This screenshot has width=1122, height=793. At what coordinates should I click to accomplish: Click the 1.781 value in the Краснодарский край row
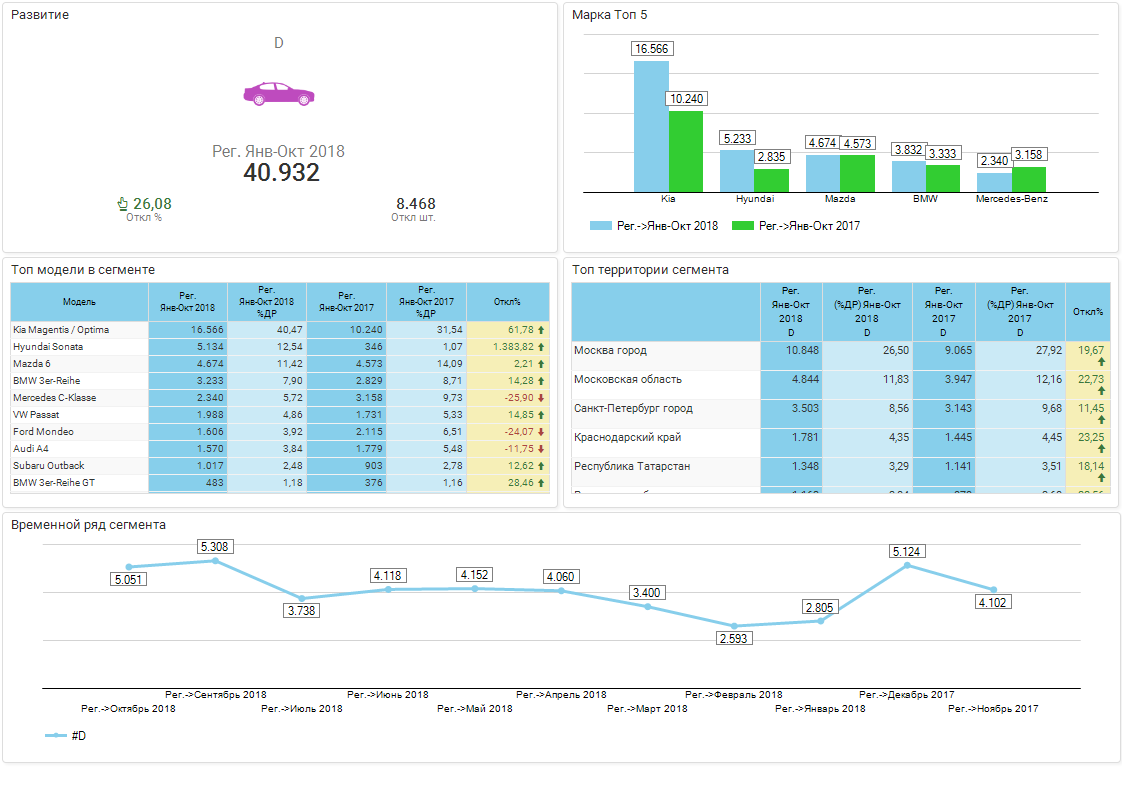click(806, 437)
